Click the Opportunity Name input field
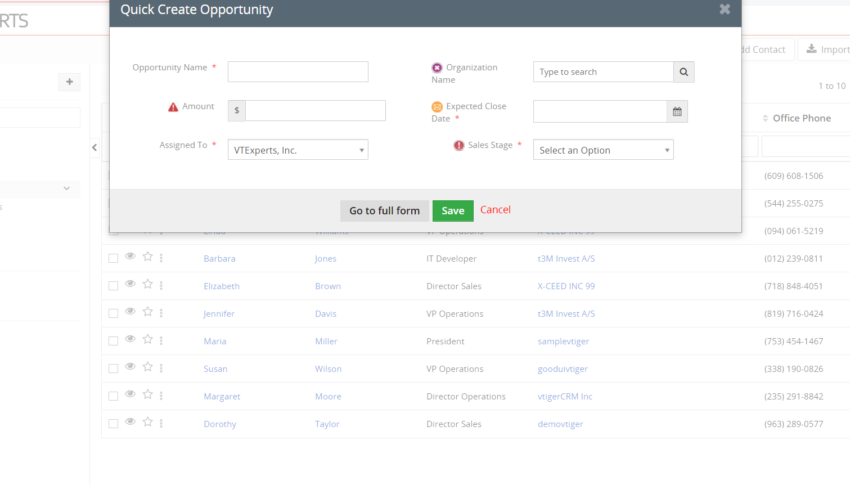This screenshot has width=850, height=485. click(x=298, y=72)
